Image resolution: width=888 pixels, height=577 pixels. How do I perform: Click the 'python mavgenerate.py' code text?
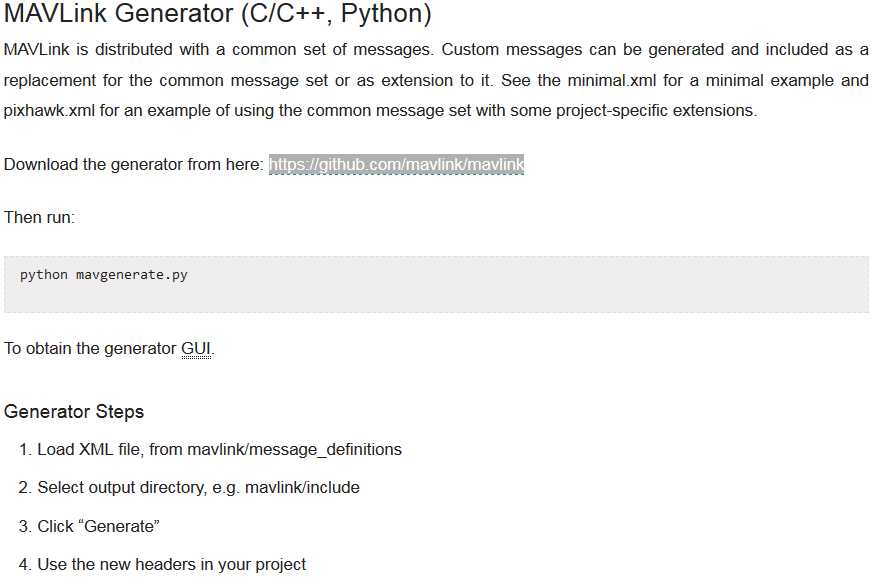click(x=103, y=275)
